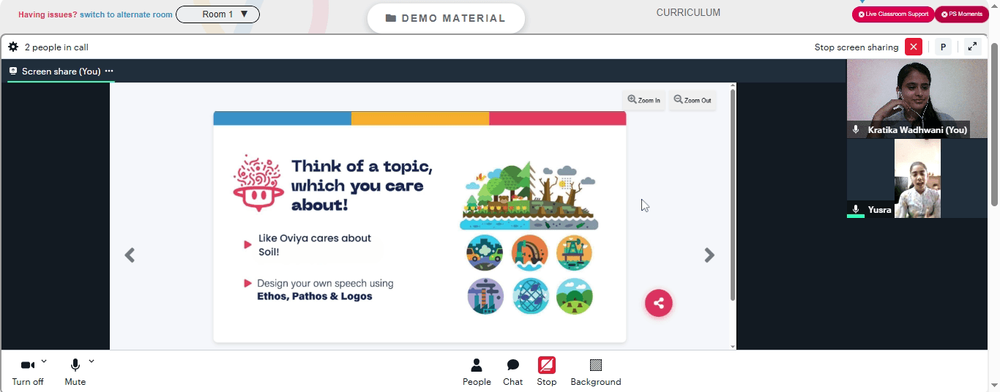Open DEMO MATERIAL tab
This screenshot has height=392, width=1000.
[446, 18]
